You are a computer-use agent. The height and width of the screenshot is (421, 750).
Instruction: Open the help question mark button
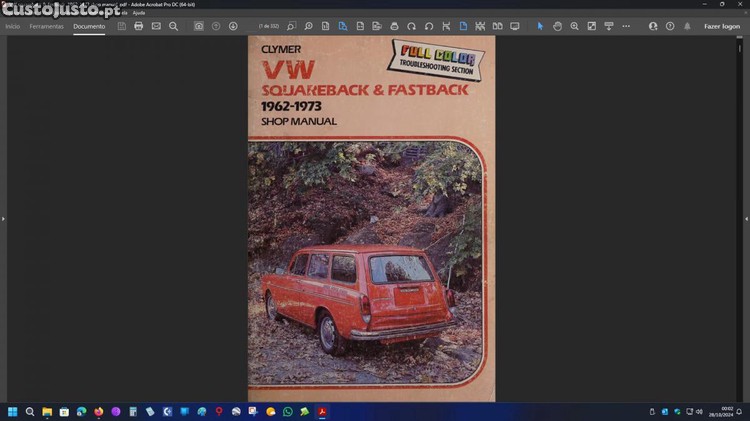[670, 26]
